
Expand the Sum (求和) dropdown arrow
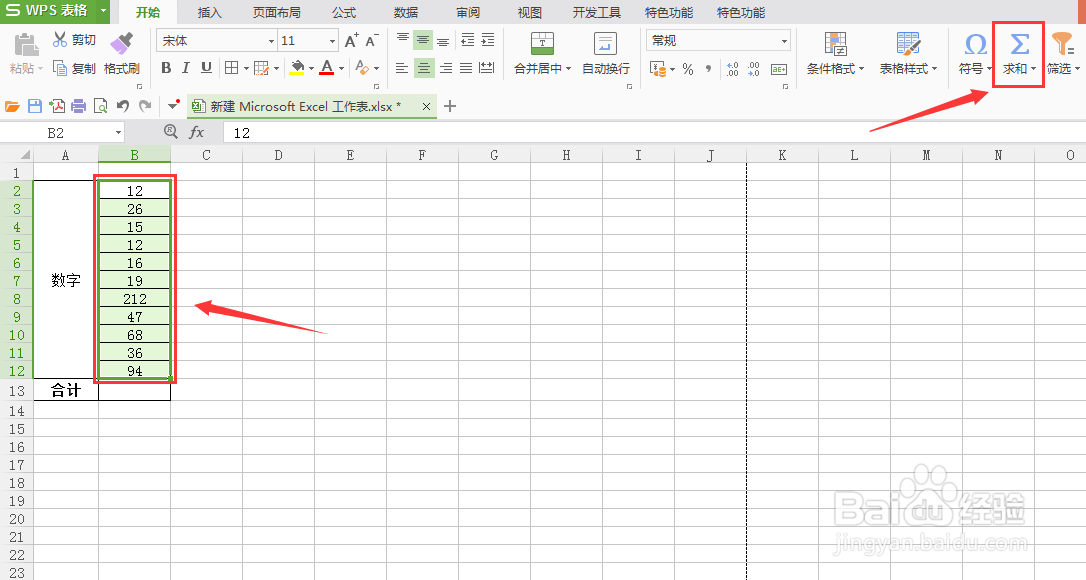coord(1033,69)
